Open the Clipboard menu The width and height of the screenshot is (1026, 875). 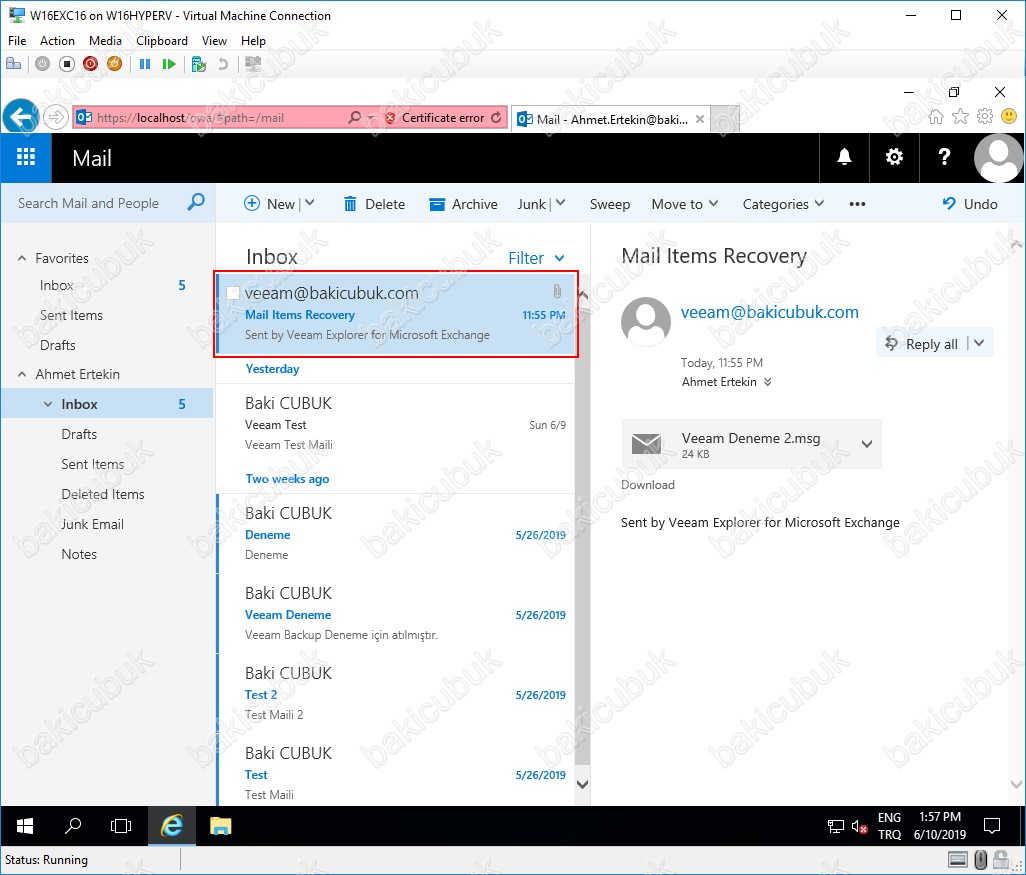point(162,41)
